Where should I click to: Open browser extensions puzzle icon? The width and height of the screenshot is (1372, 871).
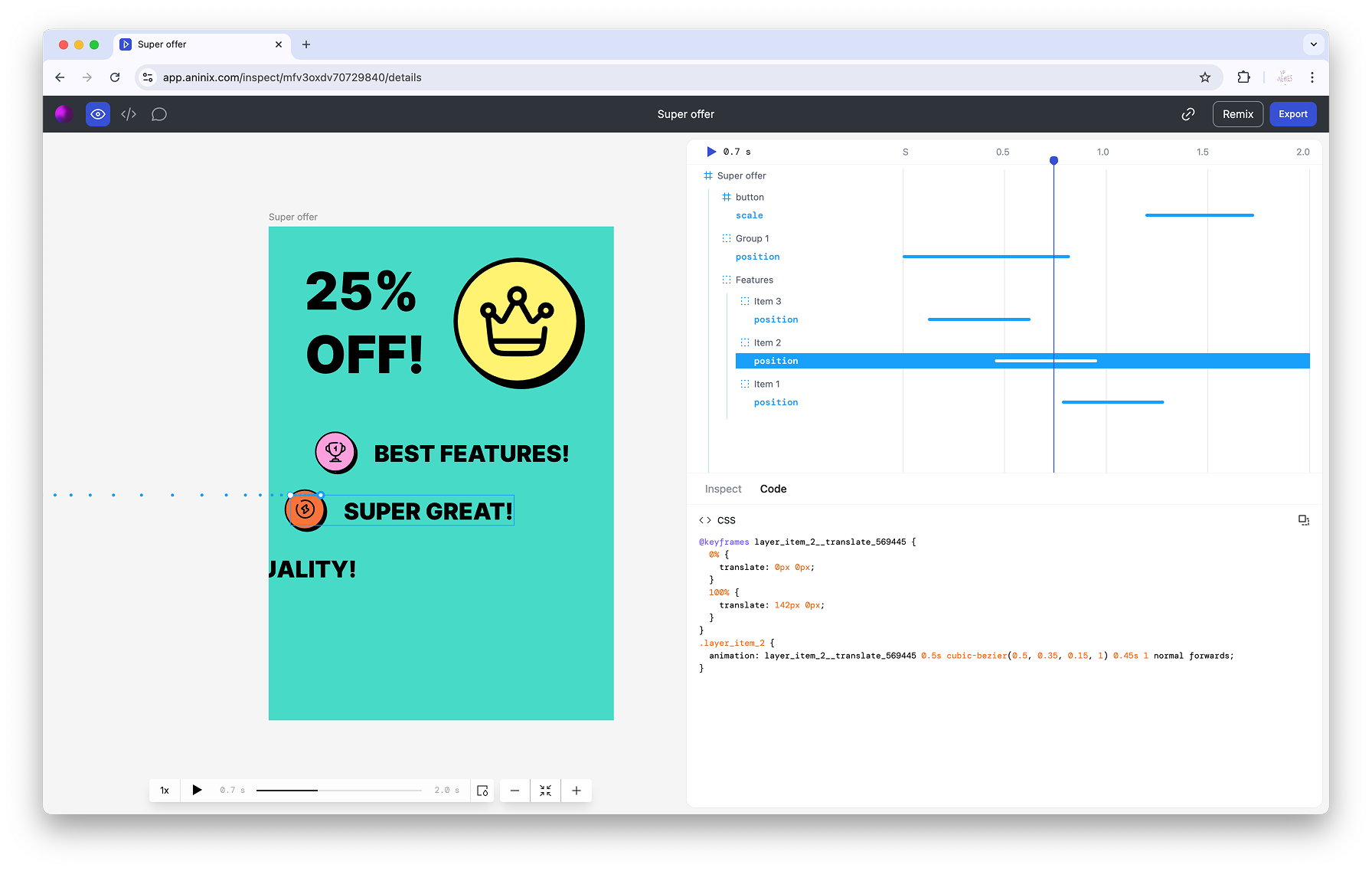[1243, 77]
